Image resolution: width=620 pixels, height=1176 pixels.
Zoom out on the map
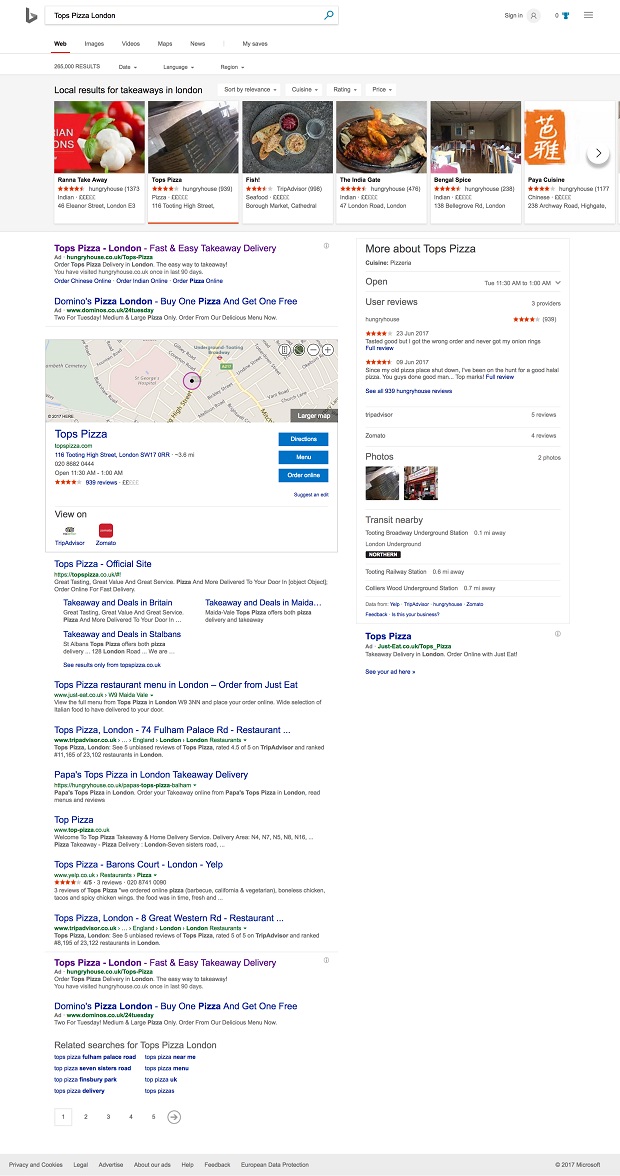point(313,350)
